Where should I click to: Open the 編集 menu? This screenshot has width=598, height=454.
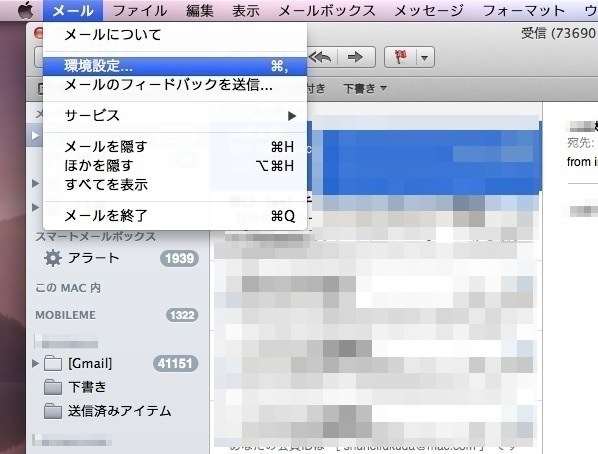click(x=199, y=10)
